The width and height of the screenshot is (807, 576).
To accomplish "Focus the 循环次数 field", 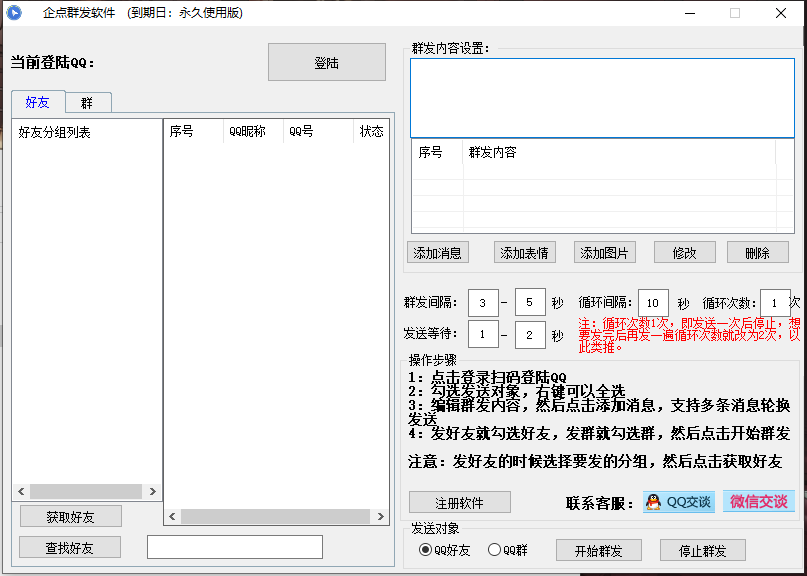I will tap(775, 303).
